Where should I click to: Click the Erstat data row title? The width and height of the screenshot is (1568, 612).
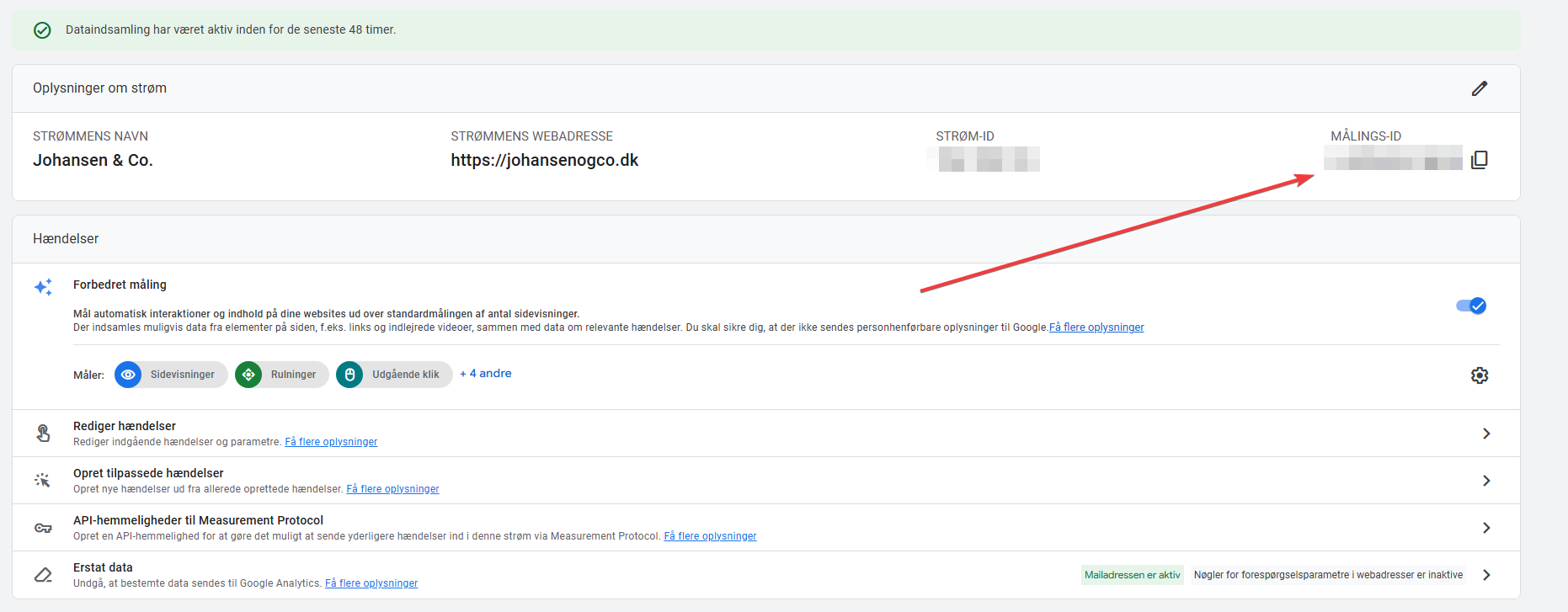pyautogui.click(x=103, y=567)
